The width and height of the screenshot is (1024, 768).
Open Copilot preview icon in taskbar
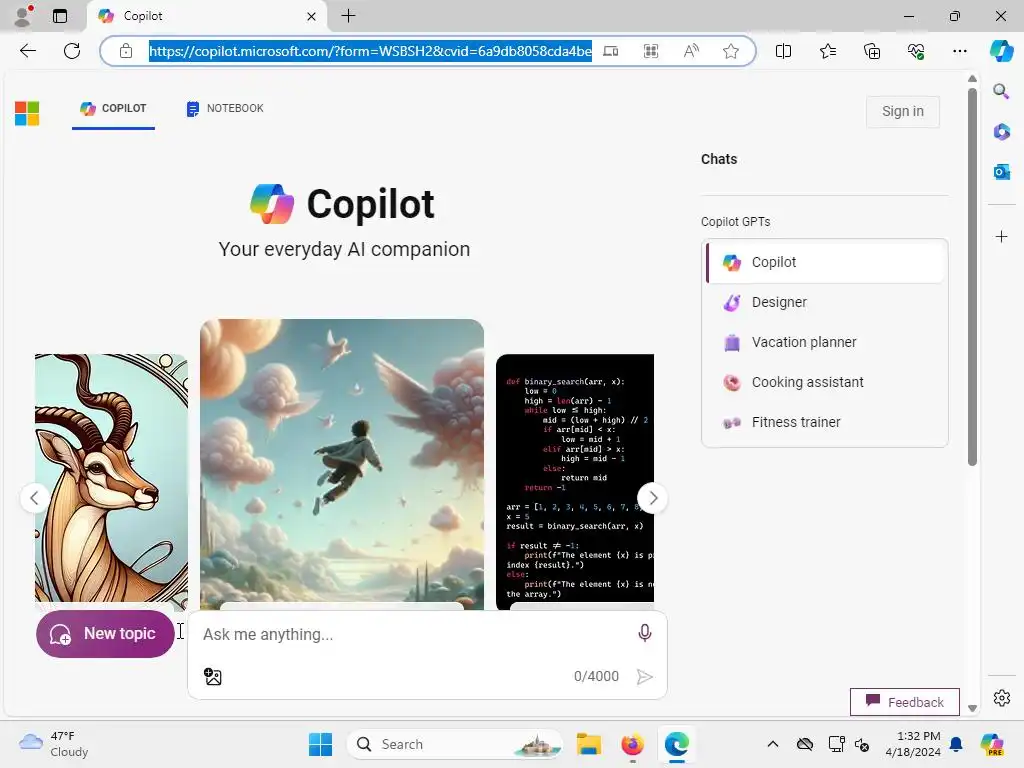click(x=992, y=744)
